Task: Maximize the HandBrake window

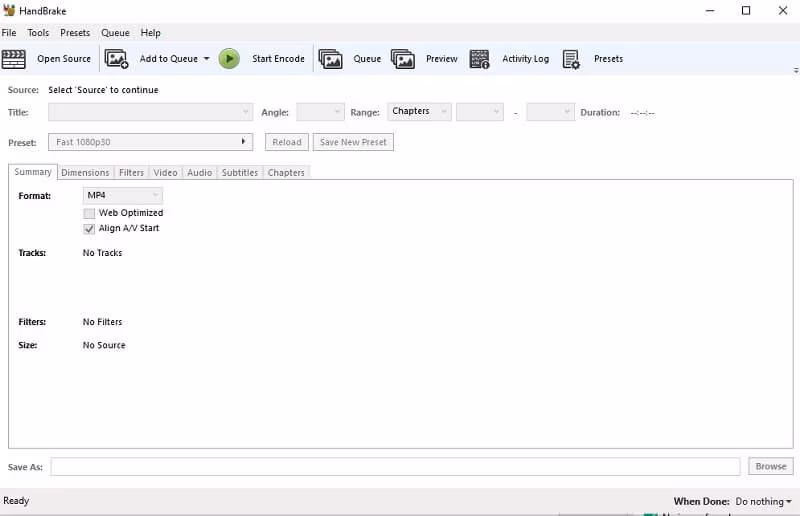Action: (746, 11)
